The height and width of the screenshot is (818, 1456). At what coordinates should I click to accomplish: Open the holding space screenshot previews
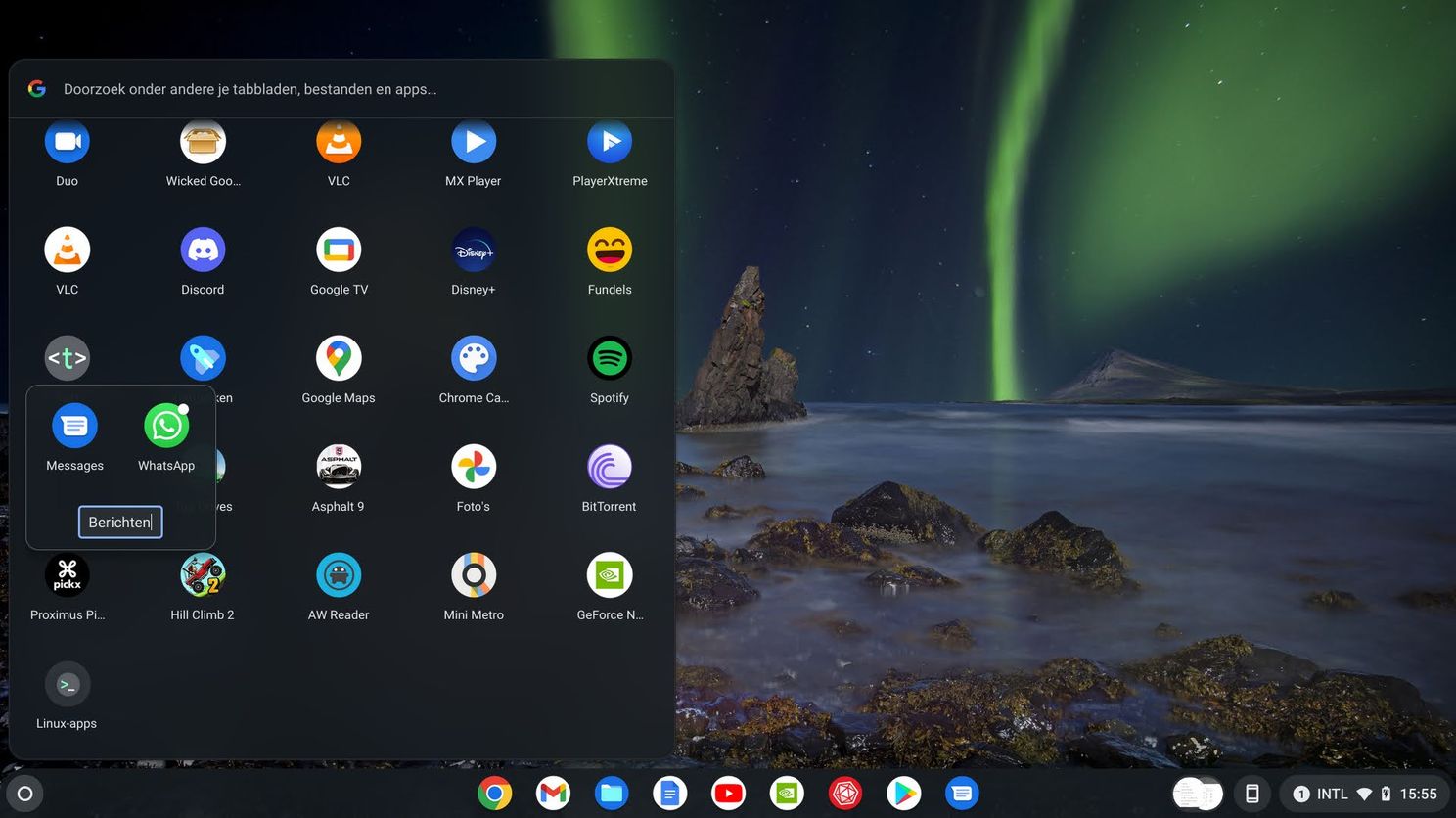pos(1199,794)
